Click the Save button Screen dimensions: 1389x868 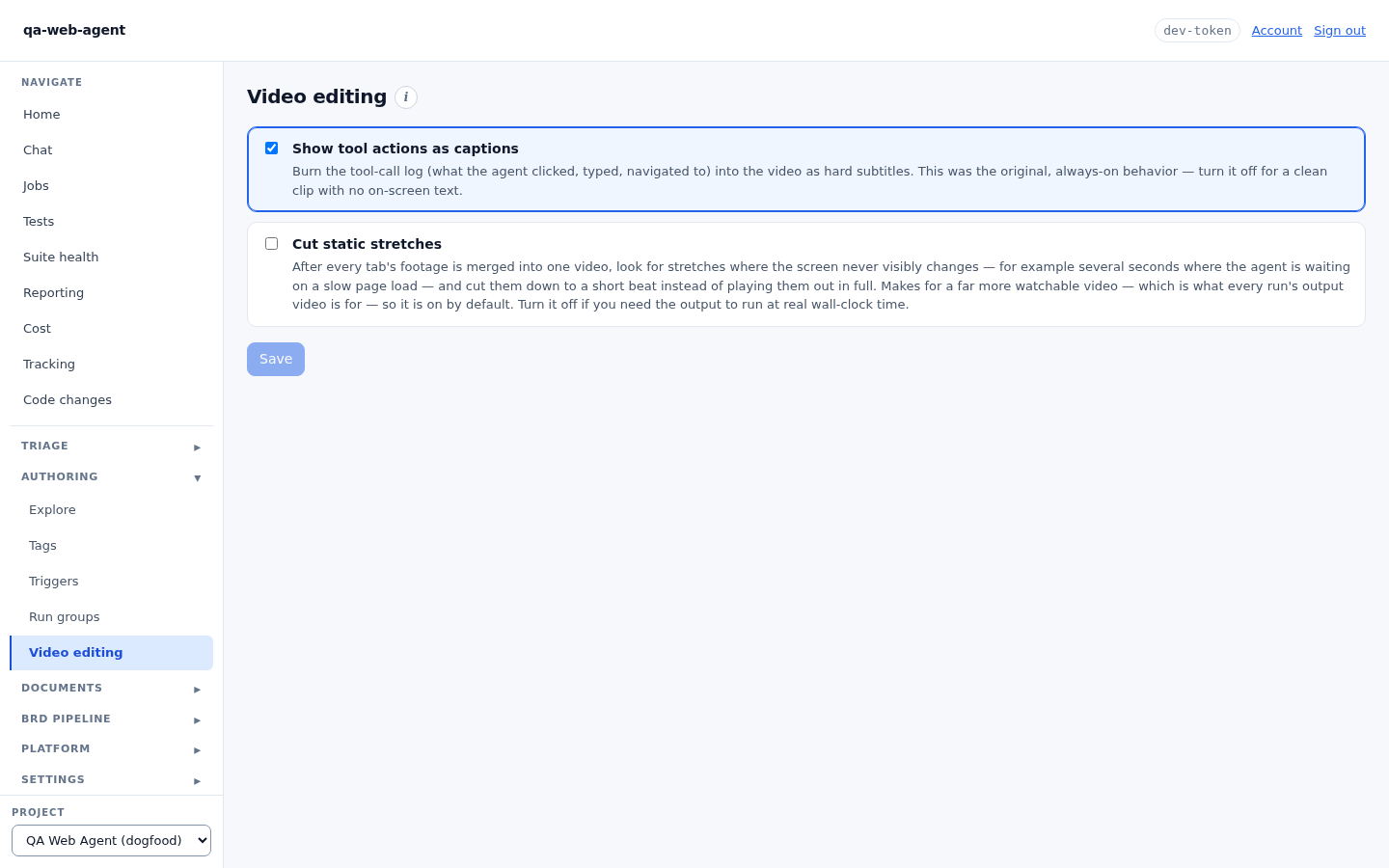click(276, 359)
